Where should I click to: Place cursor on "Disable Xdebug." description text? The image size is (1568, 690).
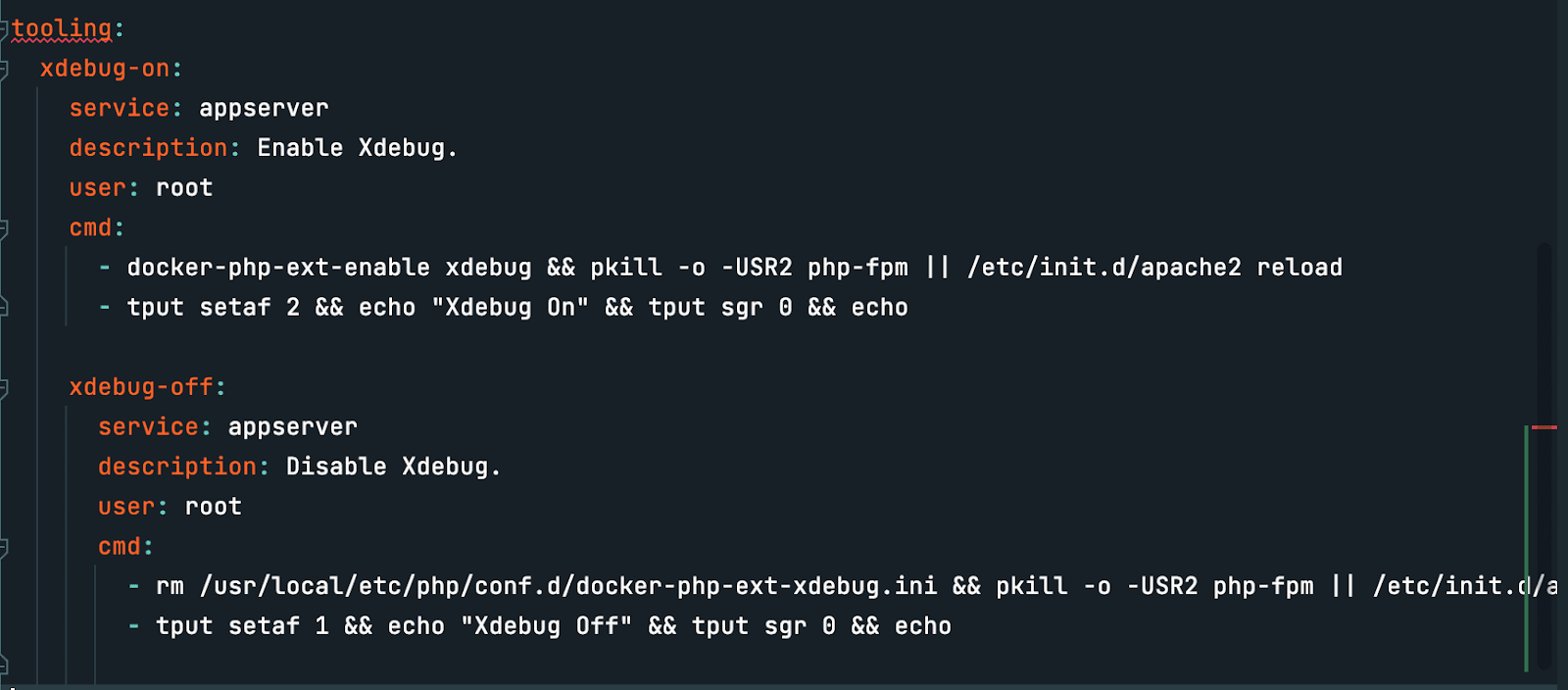click(x=392, y=467)
